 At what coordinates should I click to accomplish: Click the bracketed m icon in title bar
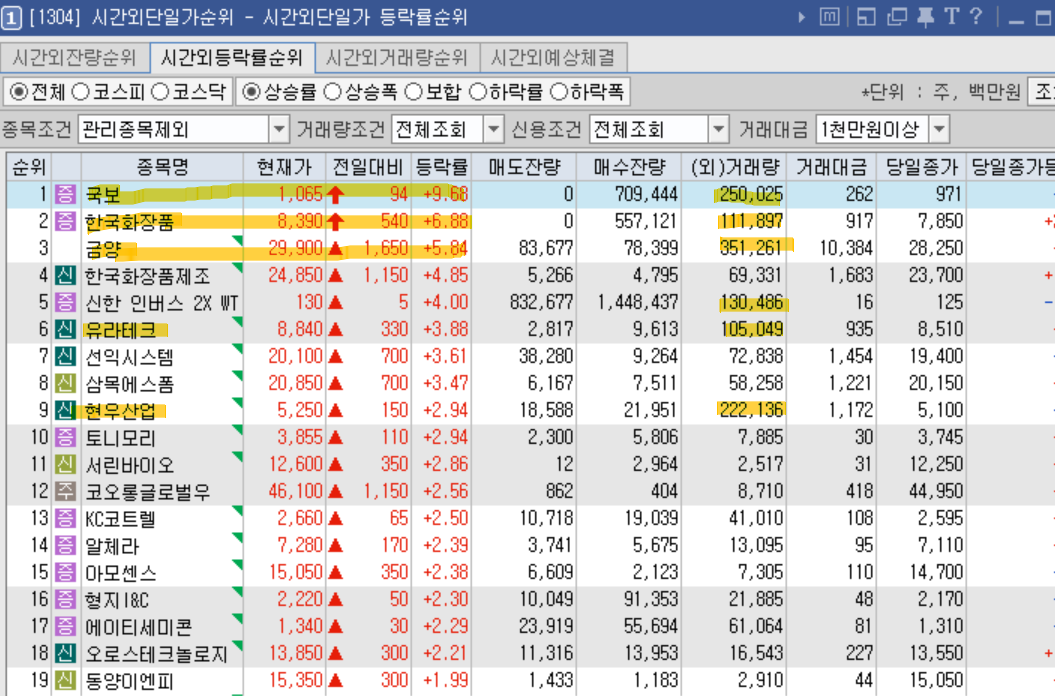click(x=830, y=17)
